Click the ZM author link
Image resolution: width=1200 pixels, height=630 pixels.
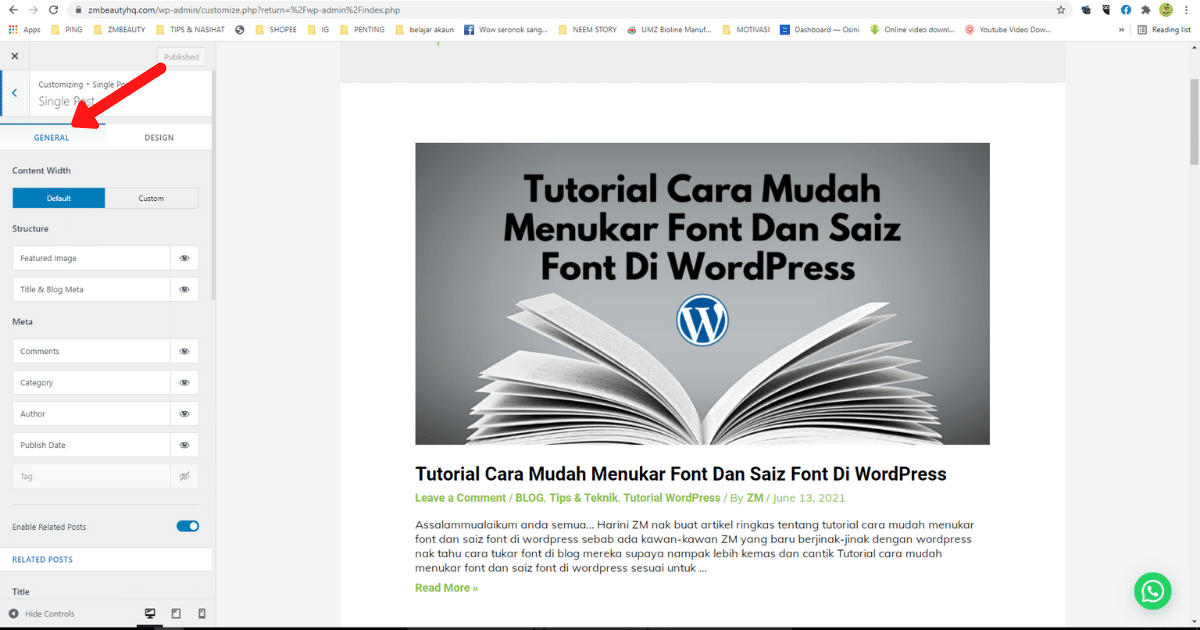click(x=755, y=497)
